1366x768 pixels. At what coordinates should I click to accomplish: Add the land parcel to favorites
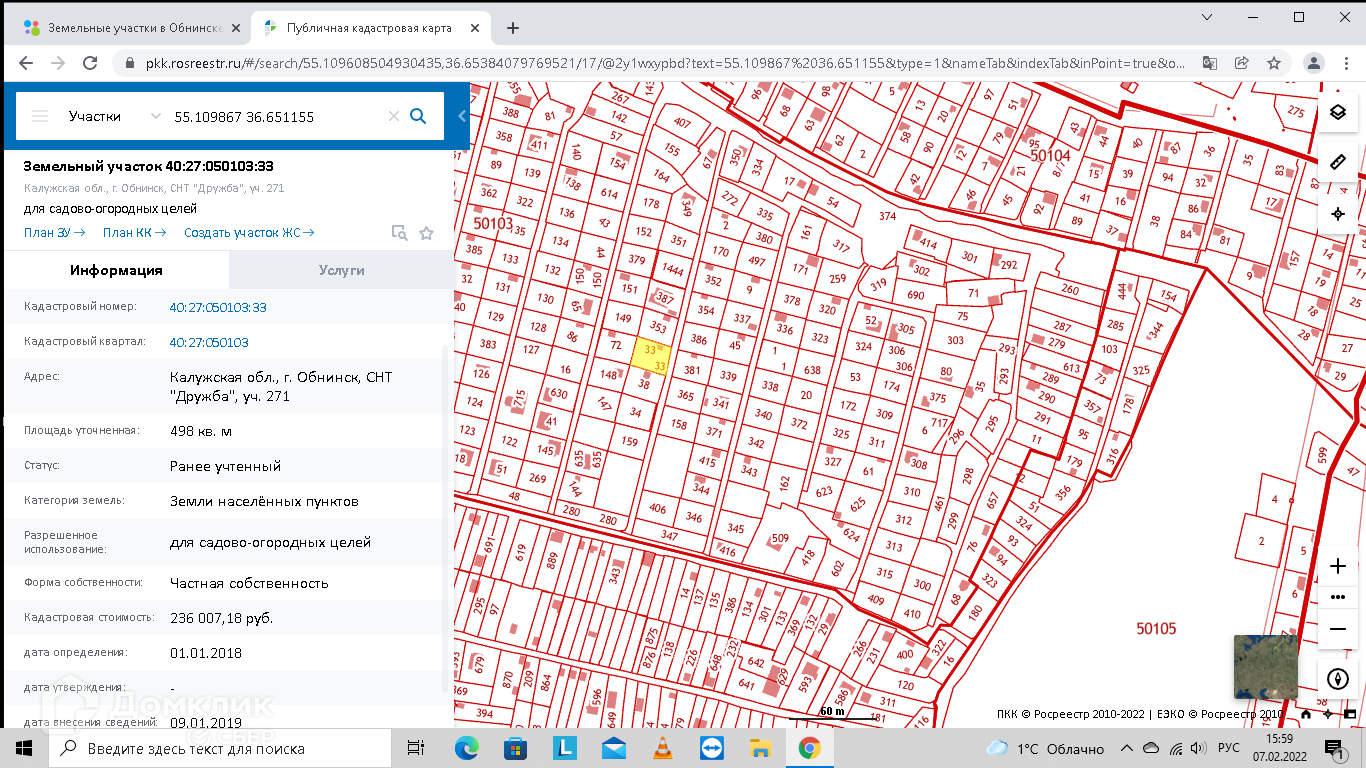coord(426,233)
